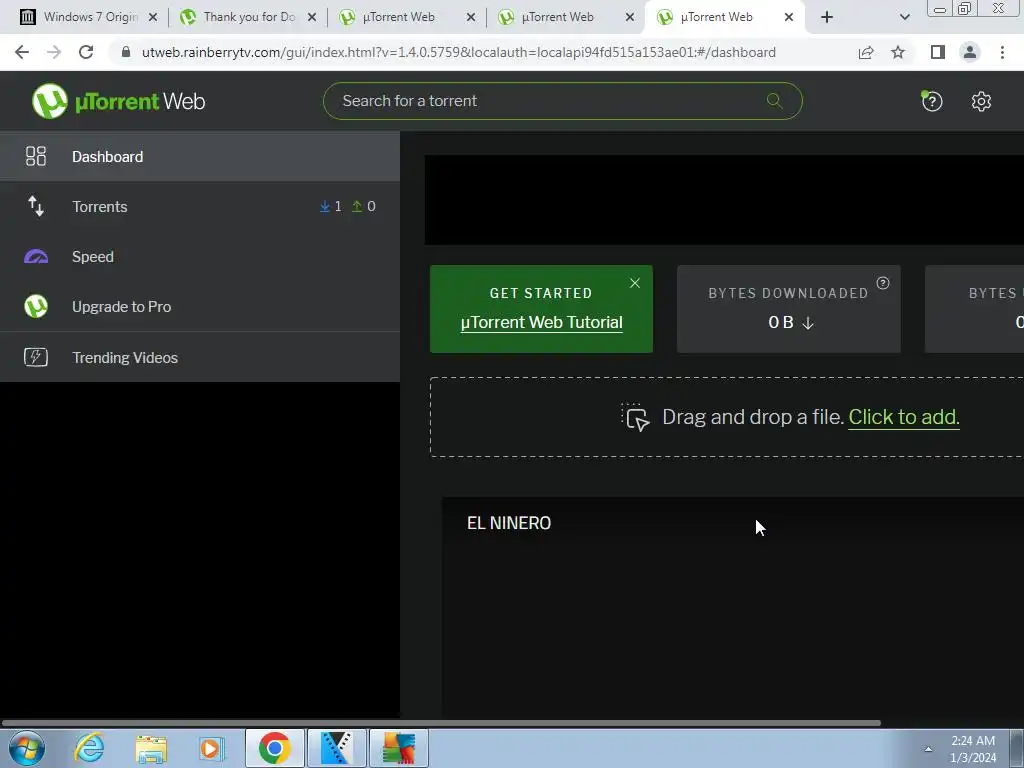The image size is (1024, 768).
Task: Close the Thank you for Do tab
Action: 312,17
